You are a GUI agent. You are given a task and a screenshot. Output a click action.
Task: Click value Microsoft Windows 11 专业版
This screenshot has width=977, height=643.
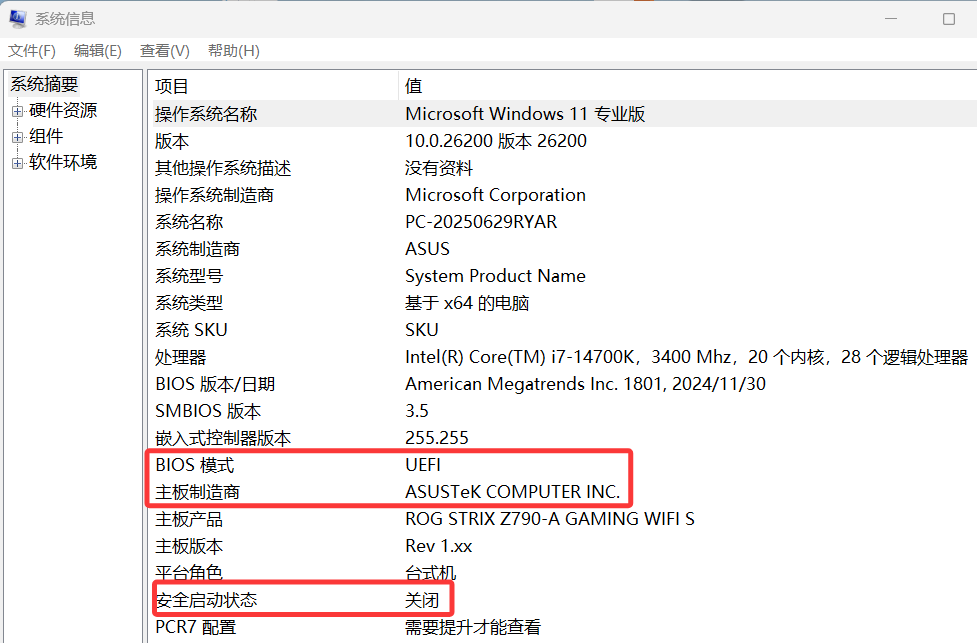point(525,114)
